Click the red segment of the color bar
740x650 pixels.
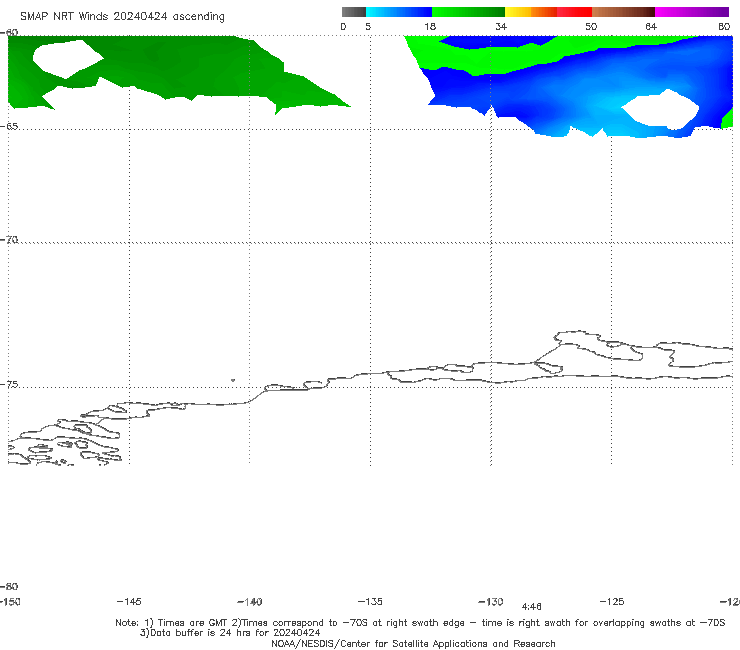574,12
